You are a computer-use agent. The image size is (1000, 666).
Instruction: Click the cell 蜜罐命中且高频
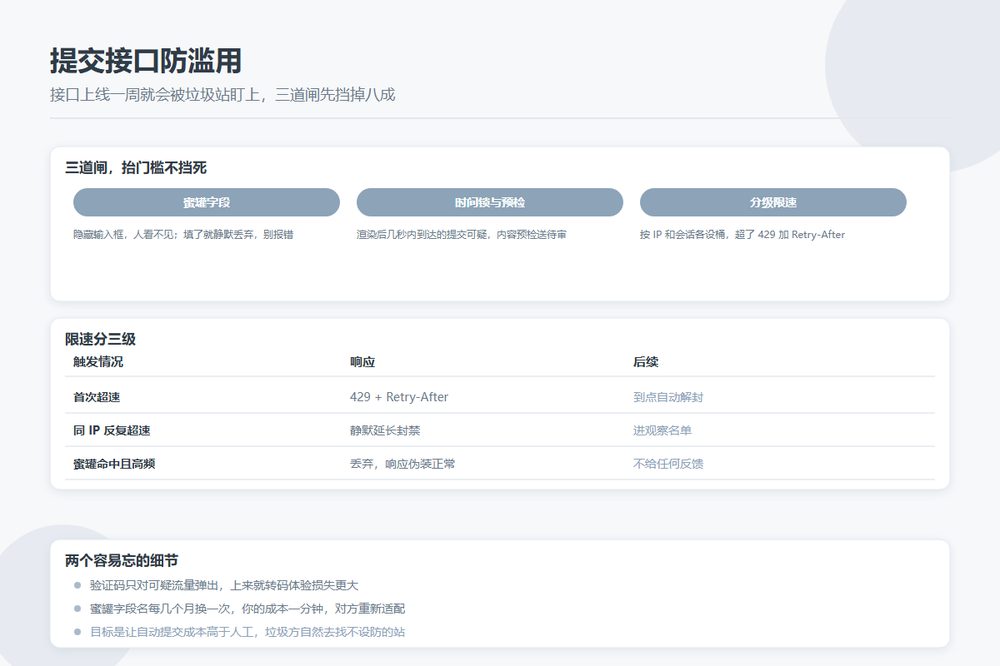click(x=114, y=464)
